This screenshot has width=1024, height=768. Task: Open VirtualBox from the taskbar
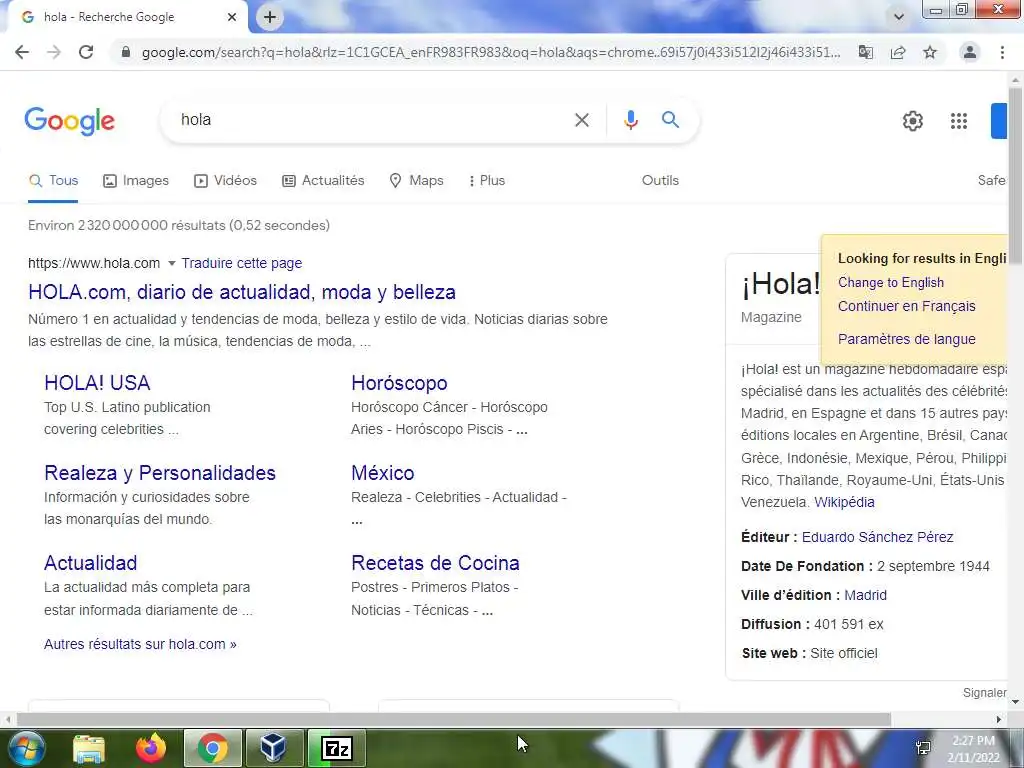tap(273, 748)
